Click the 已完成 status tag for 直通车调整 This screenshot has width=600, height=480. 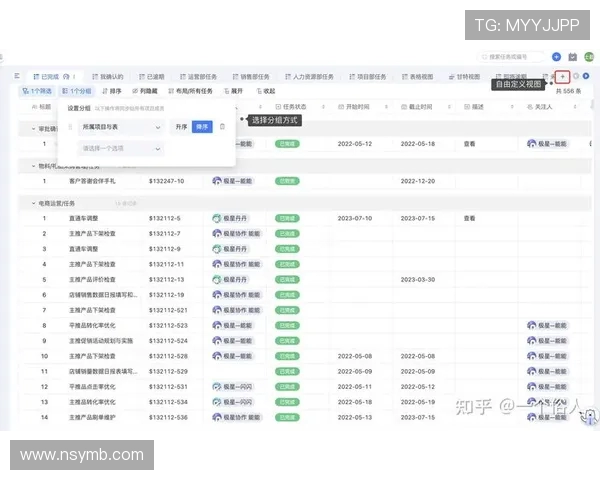(x=288, y=217)
